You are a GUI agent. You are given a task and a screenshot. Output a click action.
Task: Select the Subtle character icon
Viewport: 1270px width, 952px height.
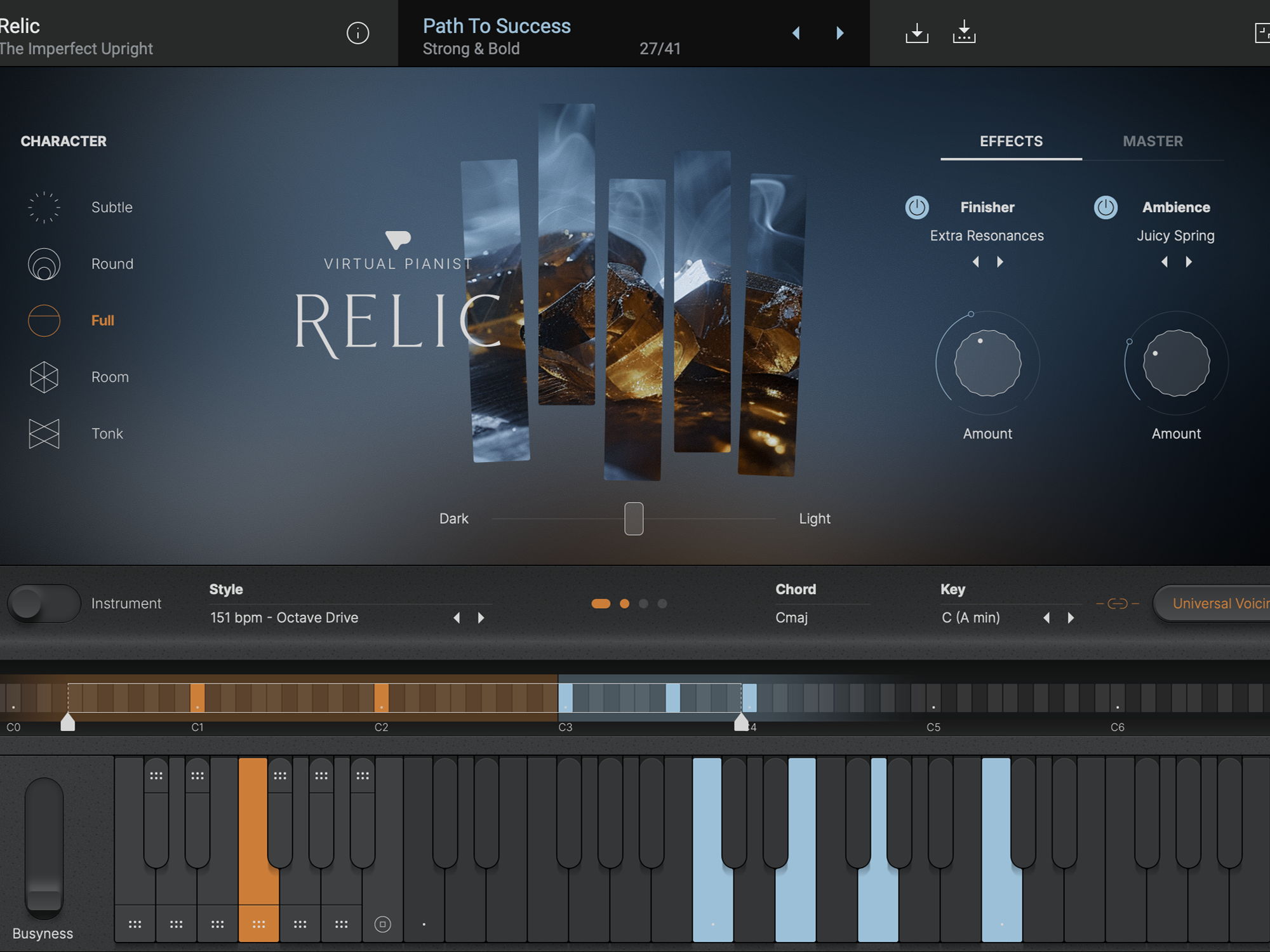point(44,207)
